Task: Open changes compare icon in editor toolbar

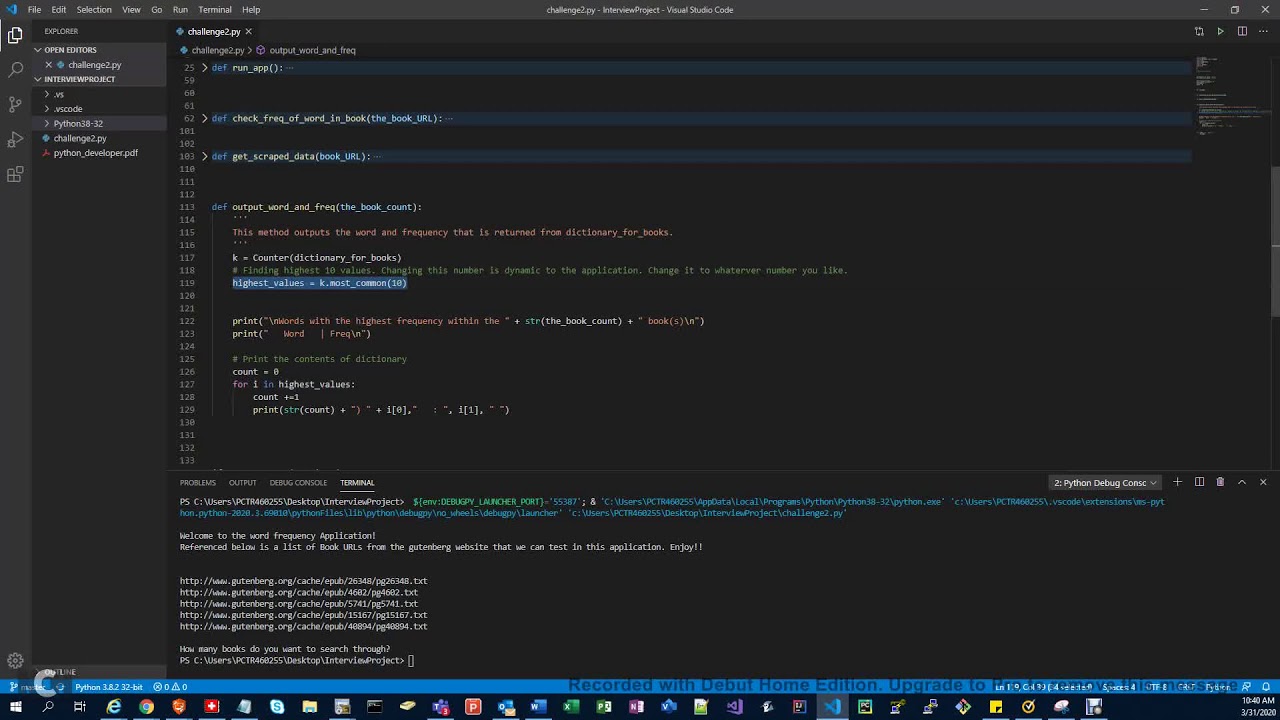Action: click(1199, 31)
